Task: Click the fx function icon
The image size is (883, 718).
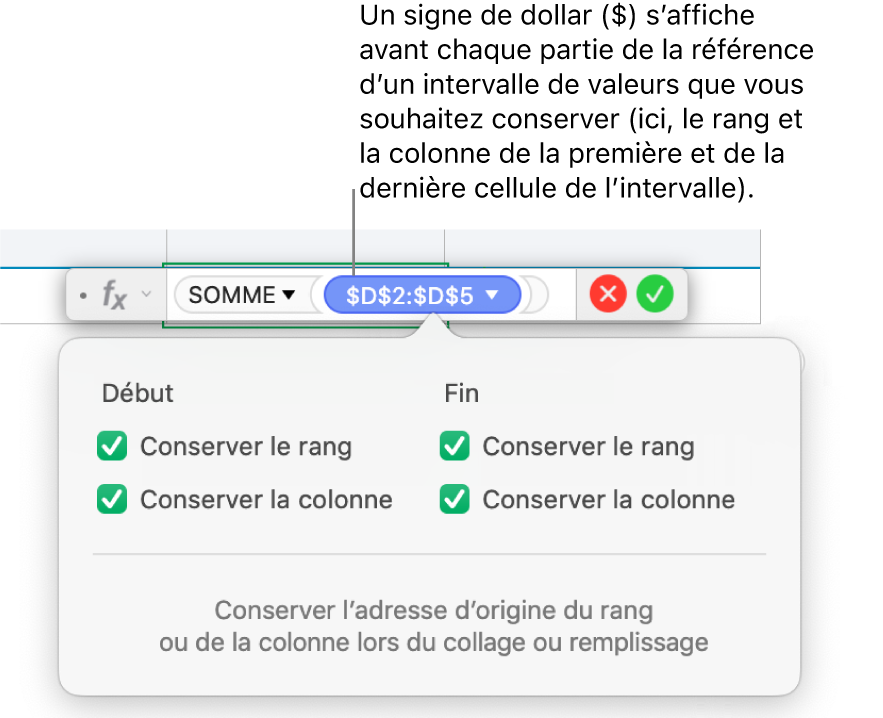Action: pos(116,295)
